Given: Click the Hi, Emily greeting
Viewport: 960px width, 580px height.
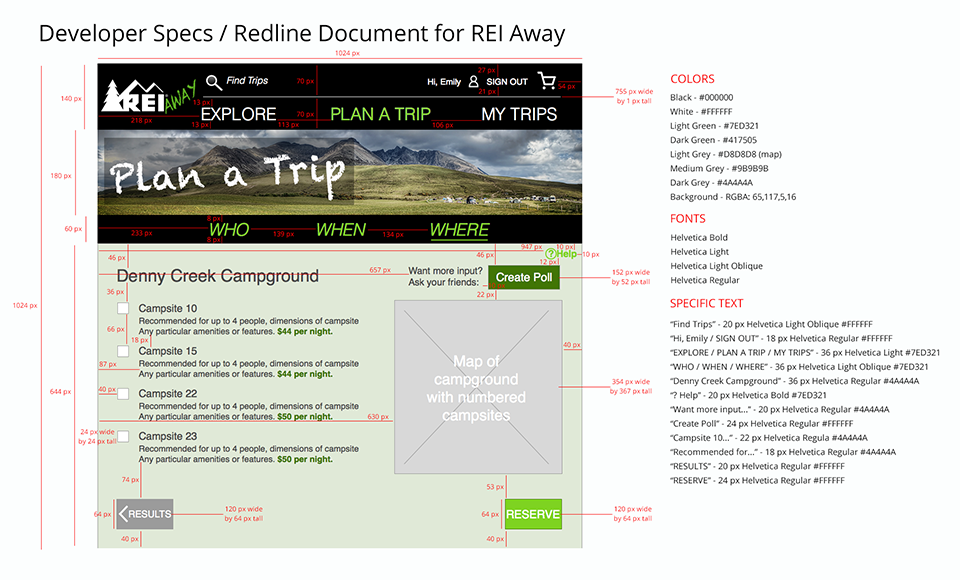Looking at the screenshot, I should (x=444, y=81).
